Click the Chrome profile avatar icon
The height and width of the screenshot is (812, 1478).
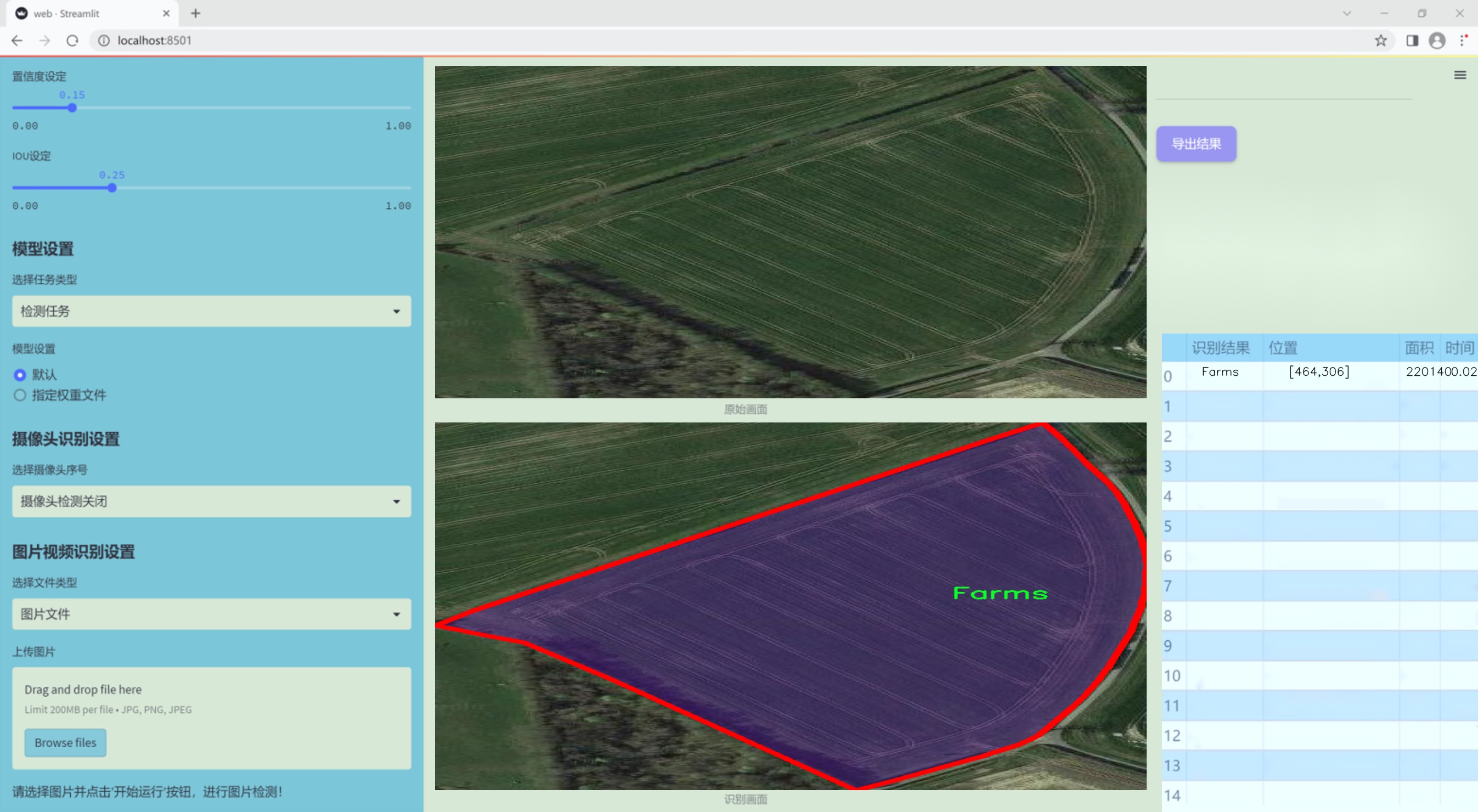click(1437, 41)
